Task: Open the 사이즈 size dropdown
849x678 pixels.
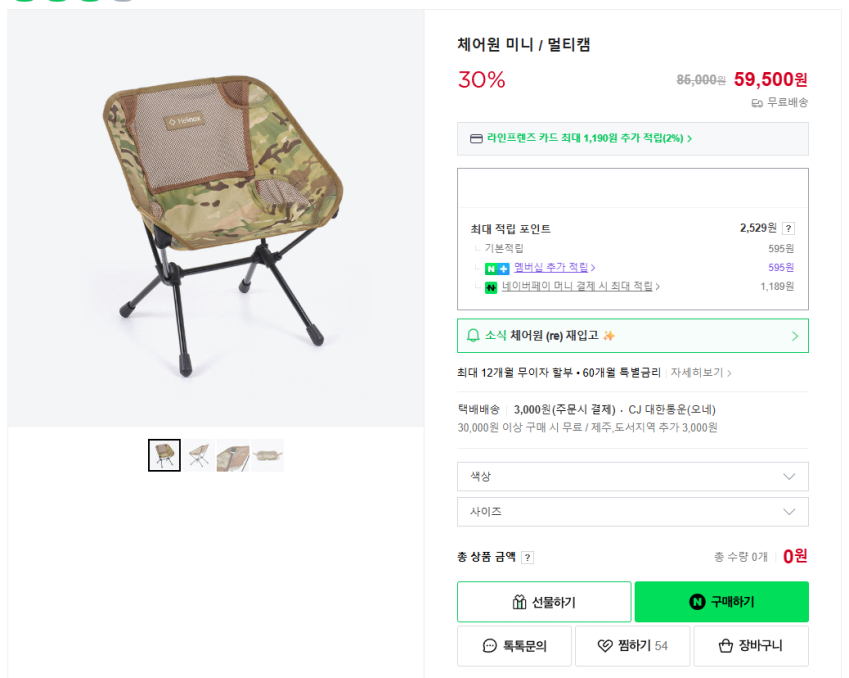Action: 632,512
